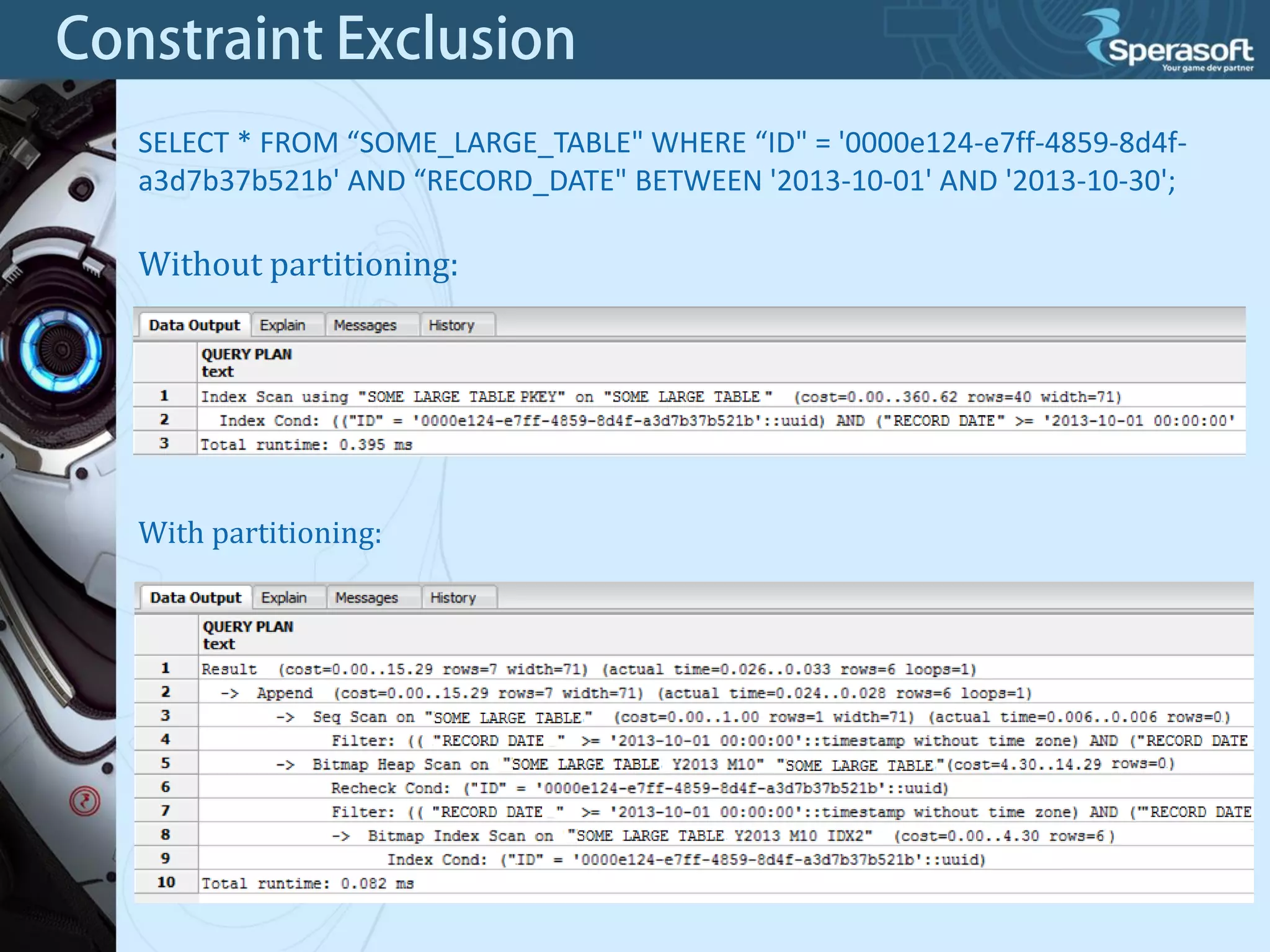Open the Messages tab in lower panel

pos(366,597)
